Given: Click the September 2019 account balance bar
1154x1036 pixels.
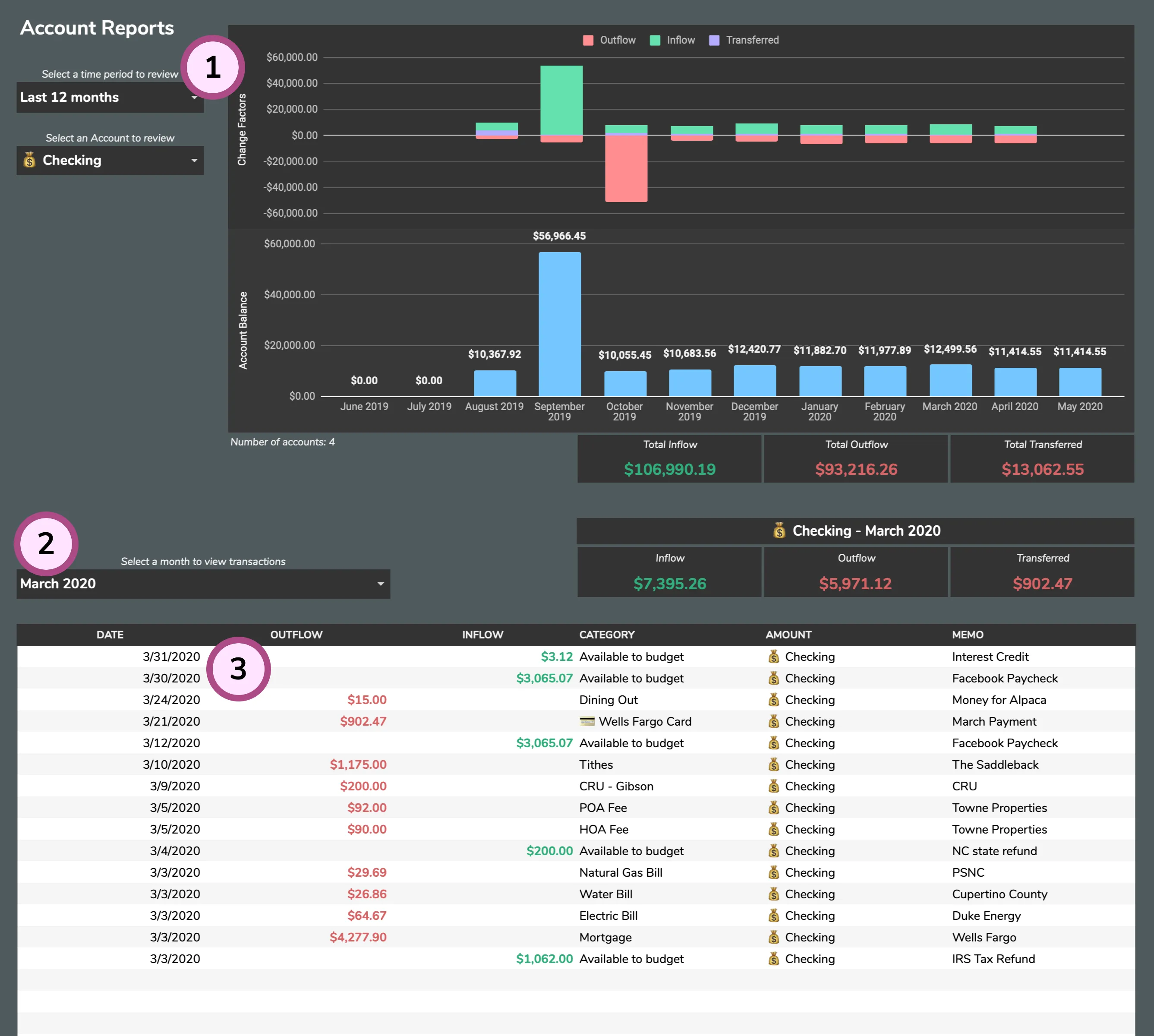Looking at the screenshot, I should coord(560,325).
